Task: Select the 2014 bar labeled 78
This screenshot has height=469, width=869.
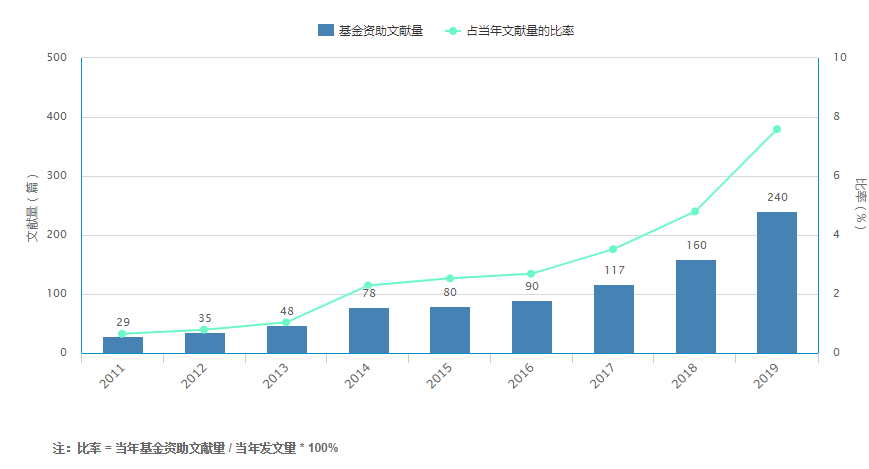Action: tap(369, 330)
